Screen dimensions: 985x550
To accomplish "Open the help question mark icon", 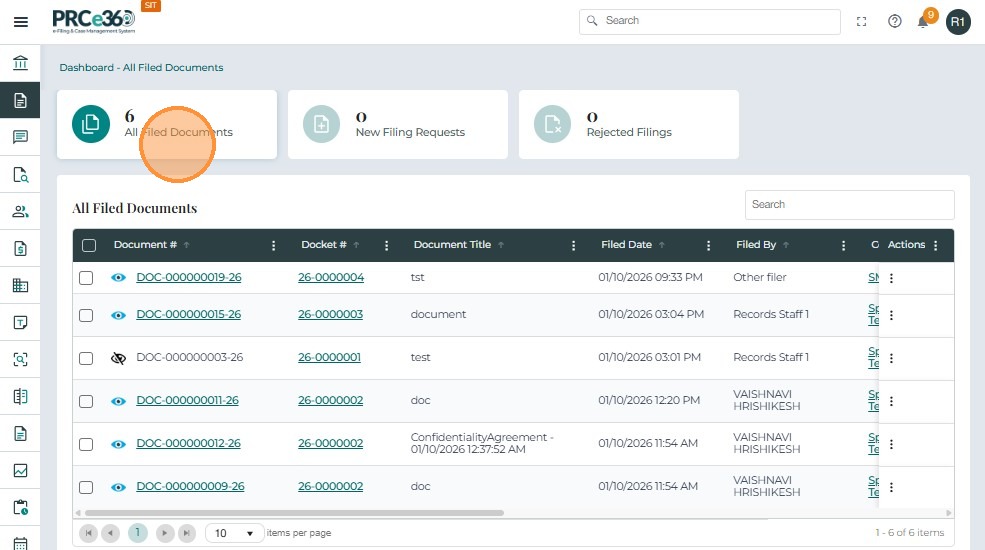I will 895,21.
